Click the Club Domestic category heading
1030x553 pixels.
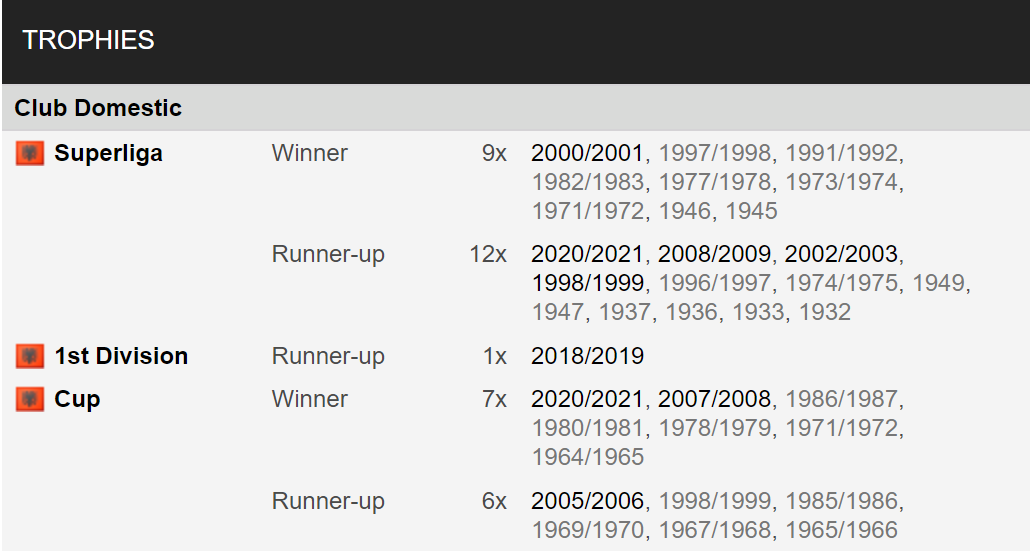point(98,108)
